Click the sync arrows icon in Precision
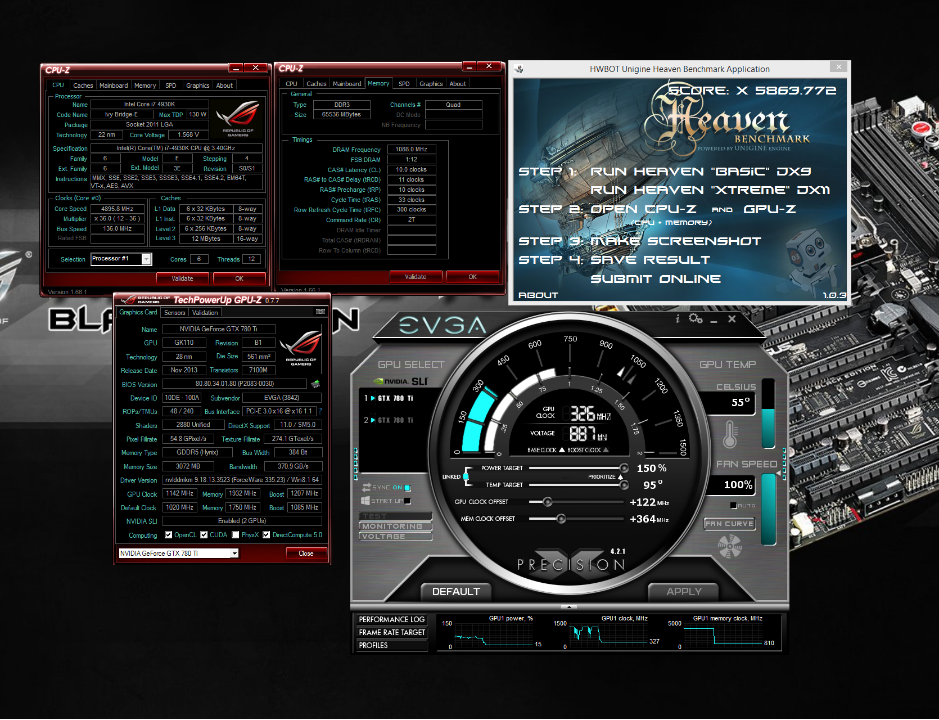 coord(366,488)
